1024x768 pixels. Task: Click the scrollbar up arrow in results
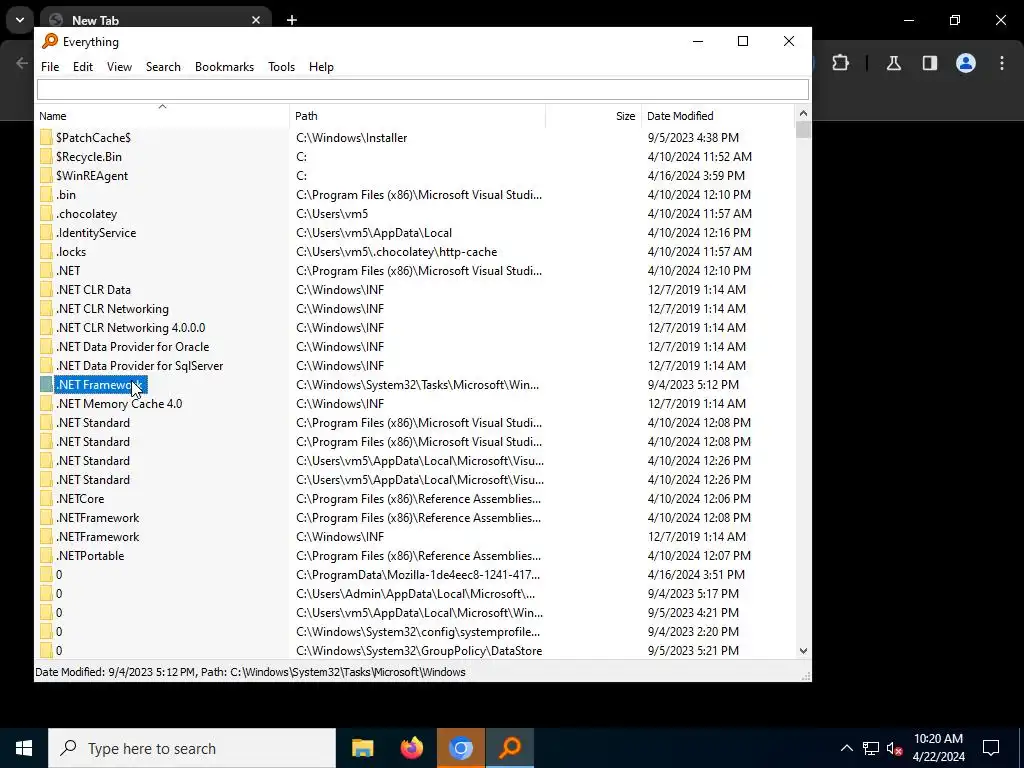click(803, 114)
